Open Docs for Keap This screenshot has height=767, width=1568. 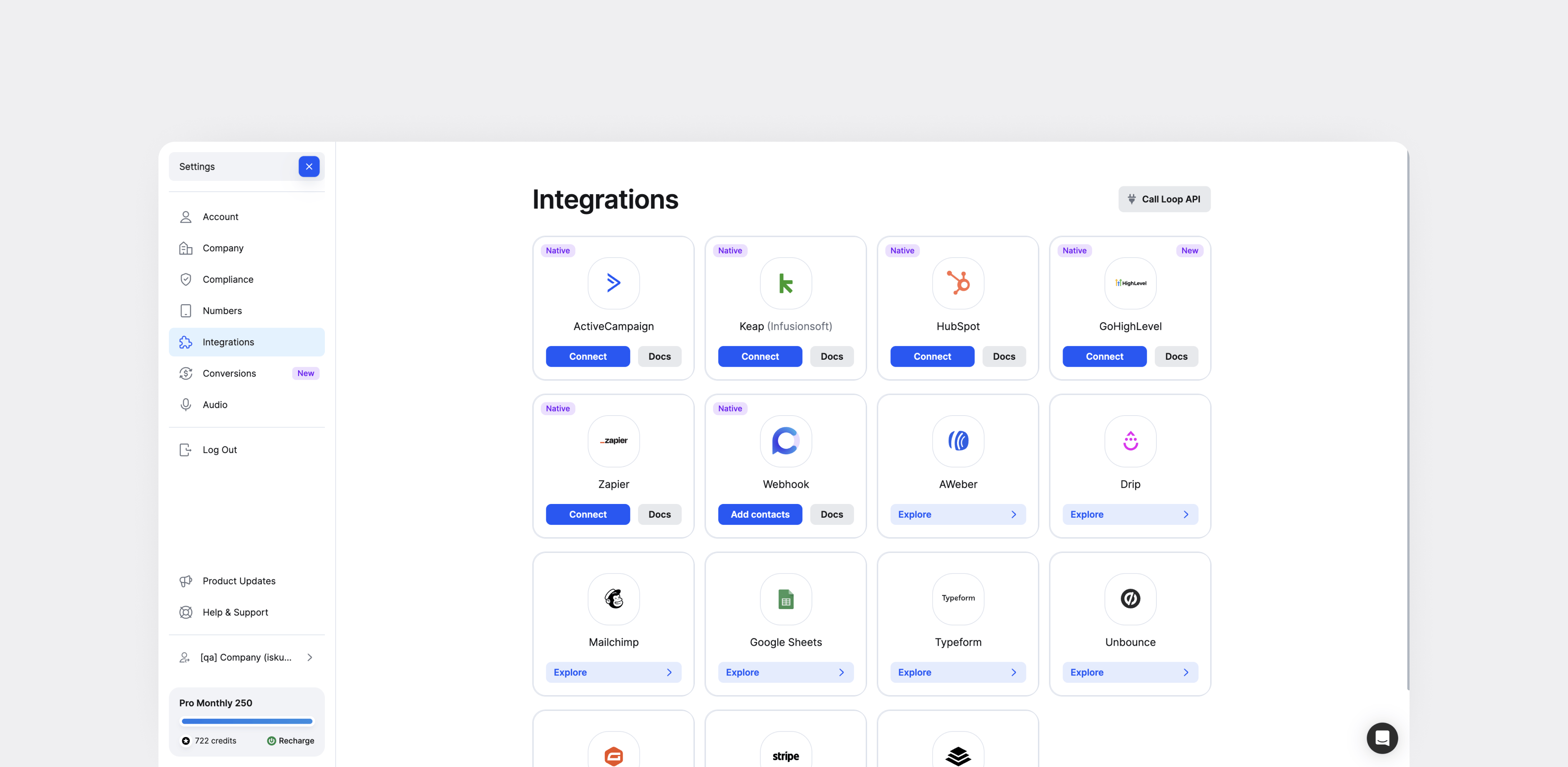click(x=832, y=356)
